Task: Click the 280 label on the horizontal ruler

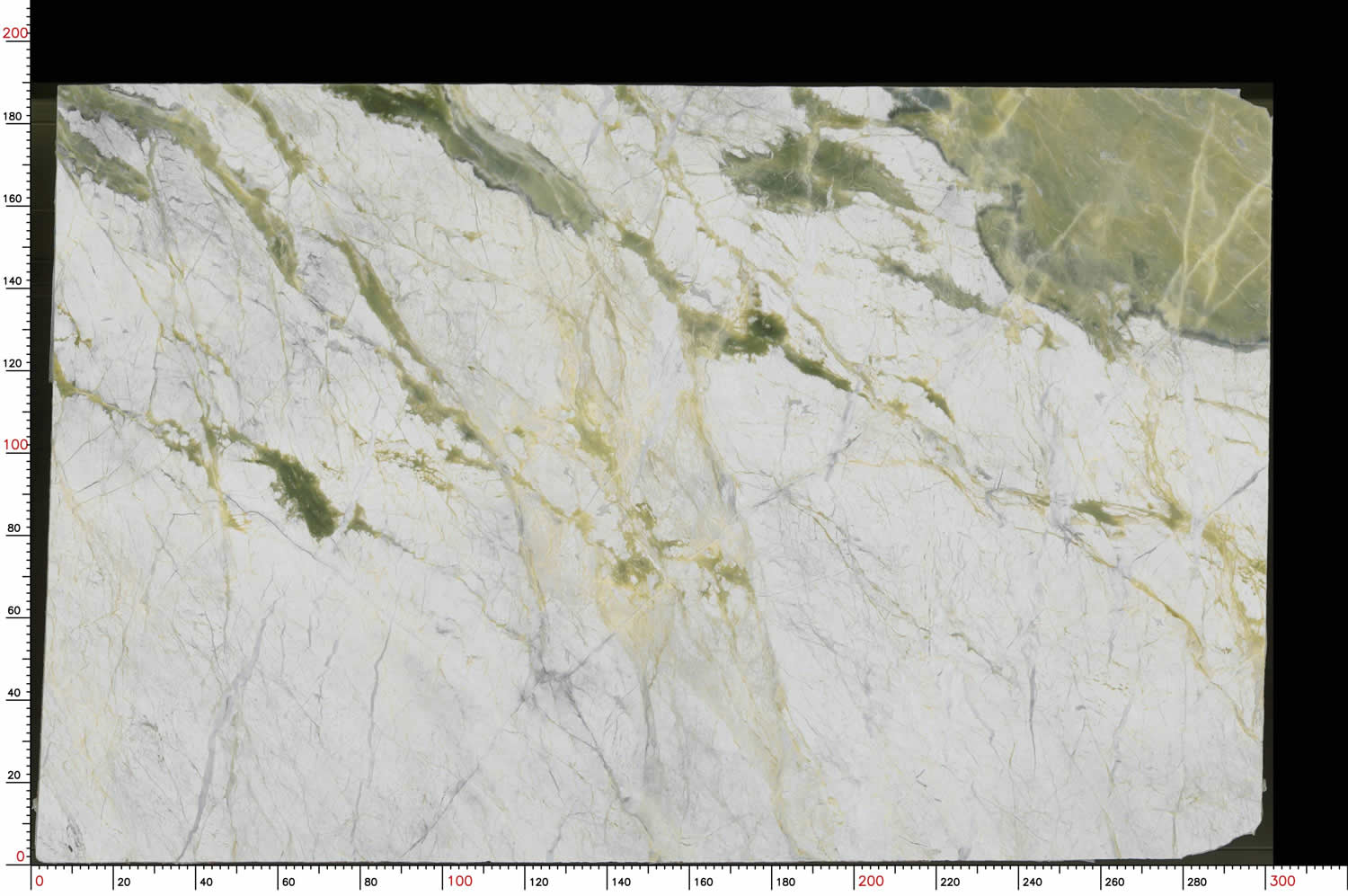Action: [x=1197, y=882]
